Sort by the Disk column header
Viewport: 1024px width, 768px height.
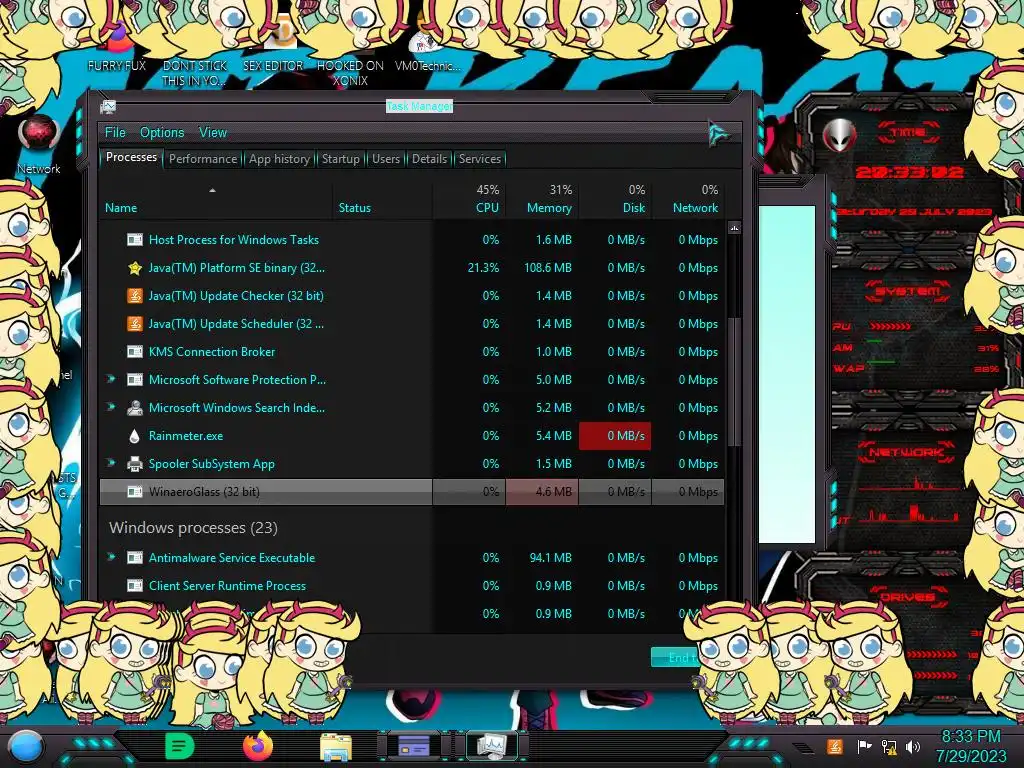tap(615, 199)
